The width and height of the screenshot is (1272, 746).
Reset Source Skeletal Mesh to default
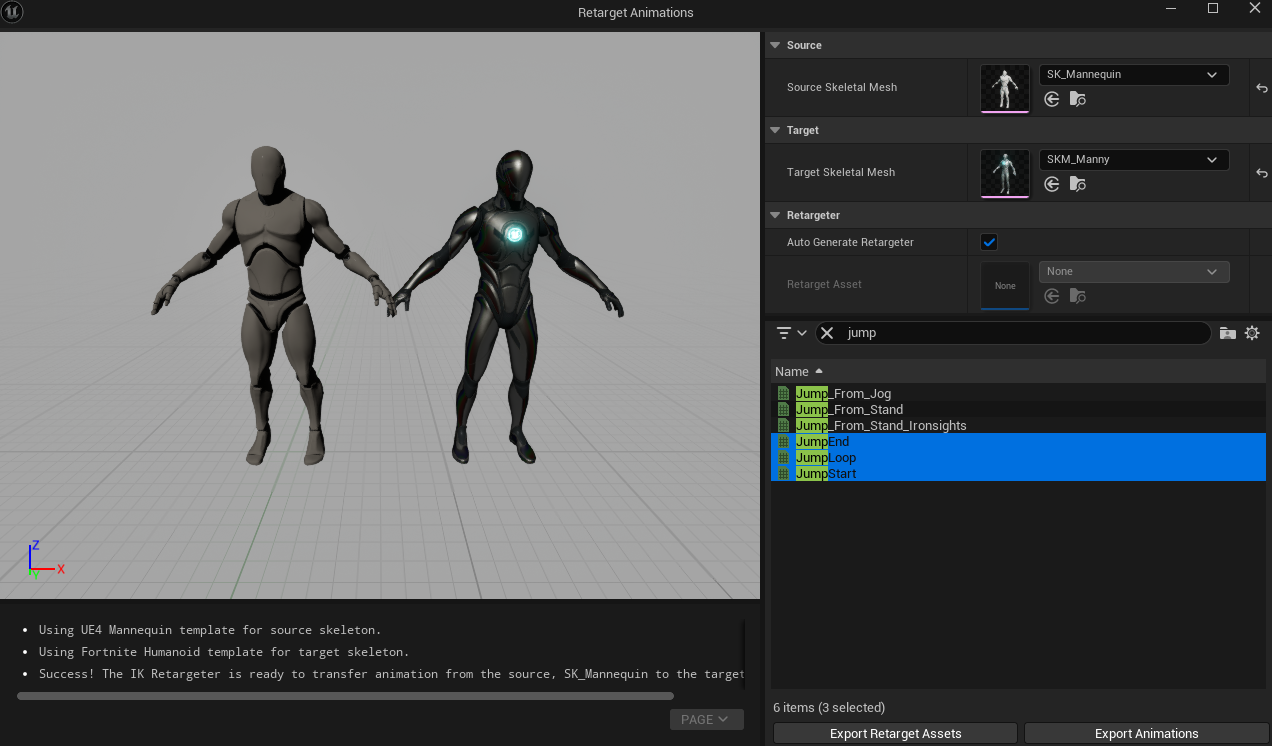pos(1262,88)
